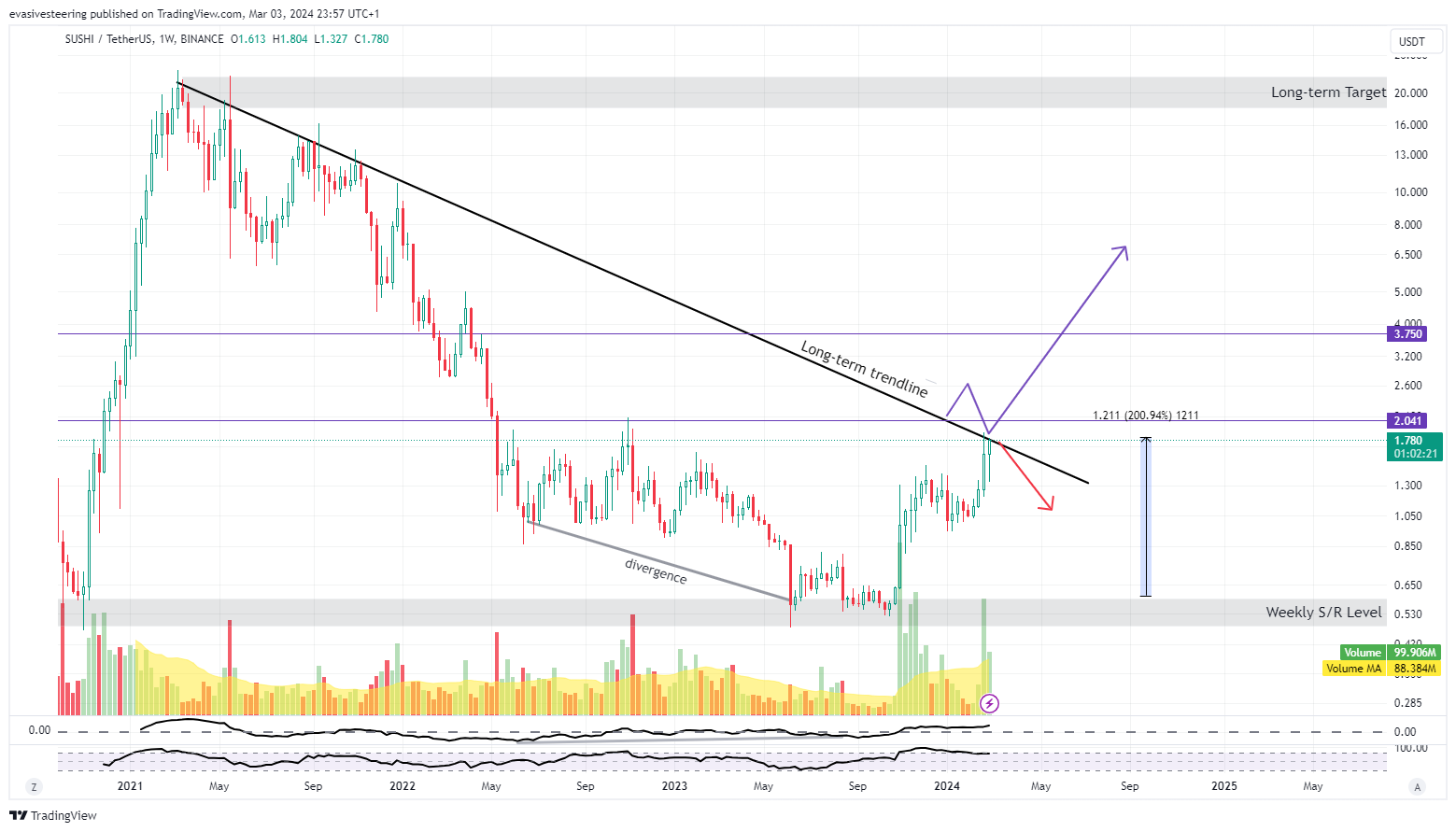Select the yellow Volume MA label
The image size is (1456, 832).
tap(1354, 669)
